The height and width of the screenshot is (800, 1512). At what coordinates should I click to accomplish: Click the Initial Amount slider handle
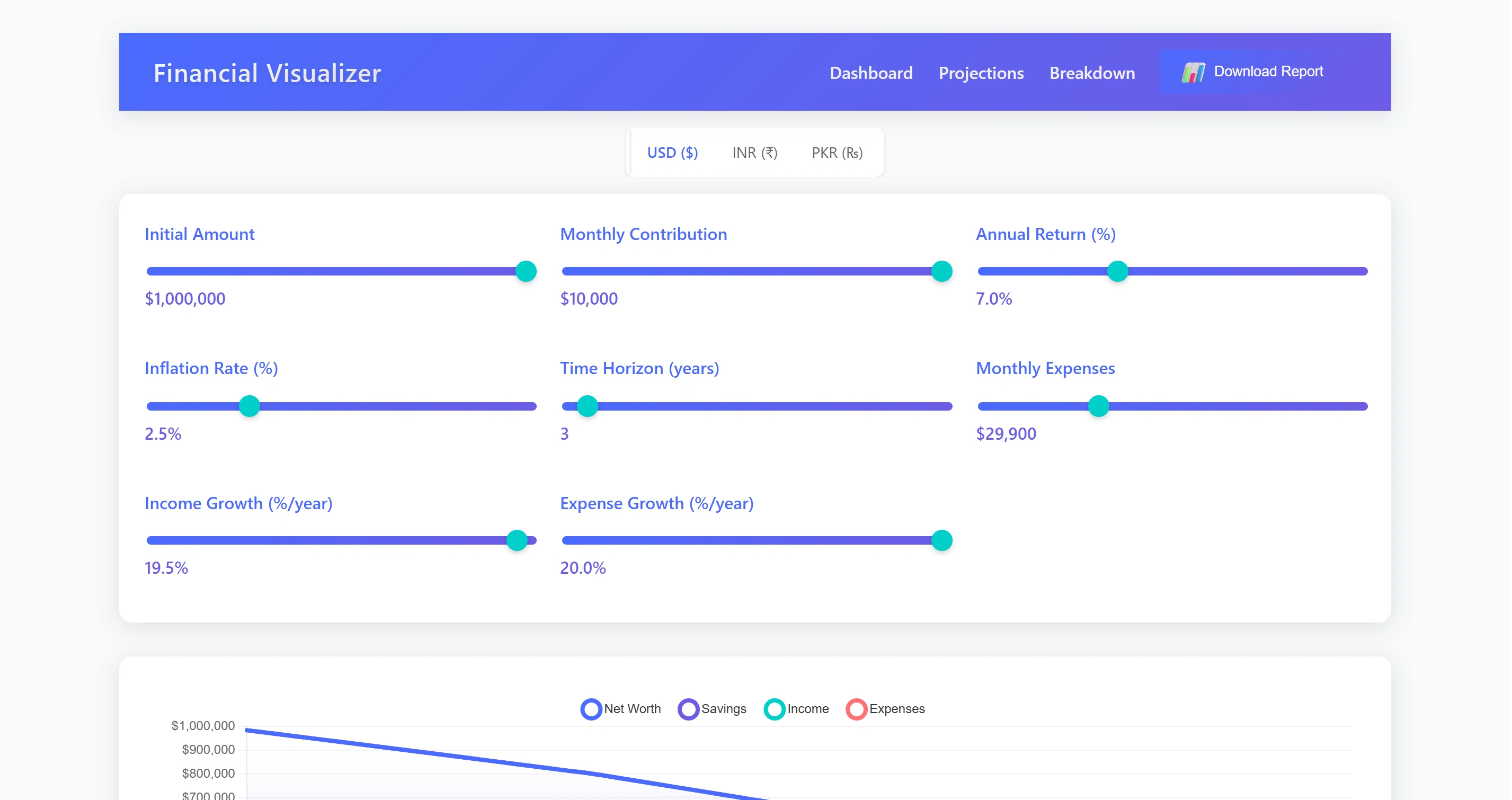[x=526, y=271]
